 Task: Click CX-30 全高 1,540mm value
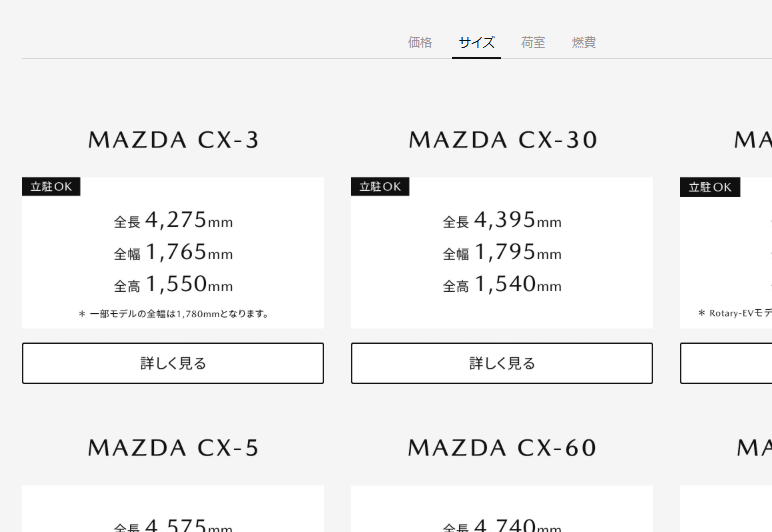[x=502, y=284]
